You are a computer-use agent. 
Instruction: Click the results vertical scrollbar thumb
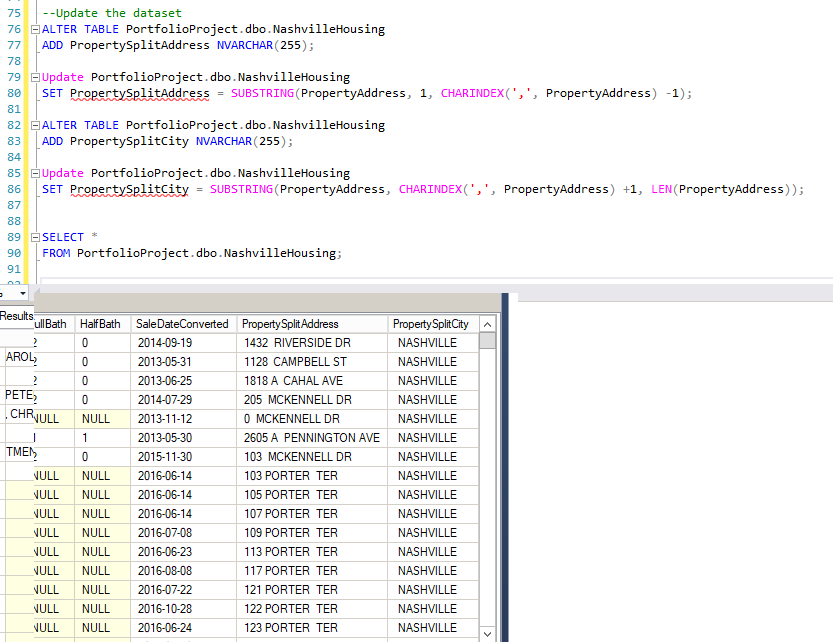pos(487,341)
